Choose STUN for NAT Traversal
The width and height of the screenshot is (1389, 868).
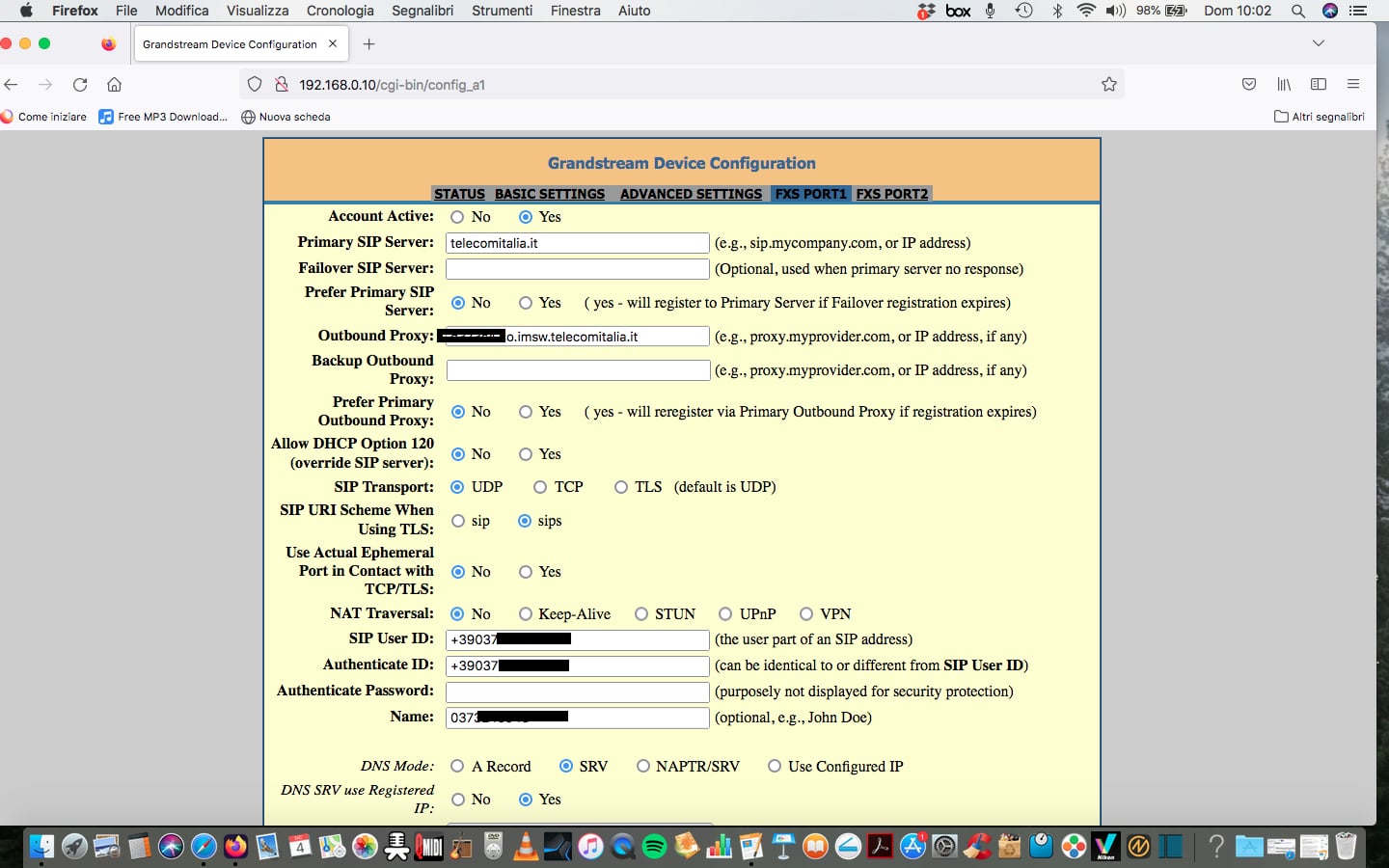click(x=641, y=614)
